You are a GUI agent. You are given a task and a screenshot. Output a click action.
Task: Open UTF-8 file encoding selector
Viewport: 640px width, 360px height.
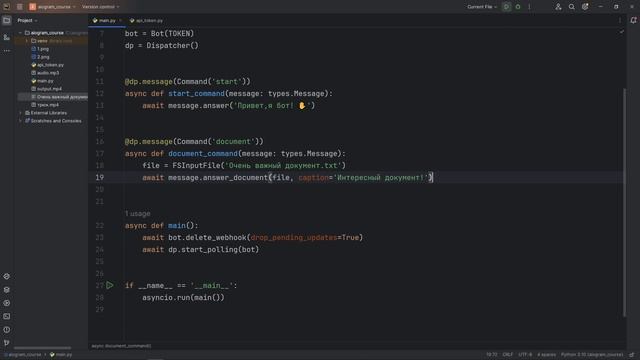pyautogui.click(x=525, y=355)
